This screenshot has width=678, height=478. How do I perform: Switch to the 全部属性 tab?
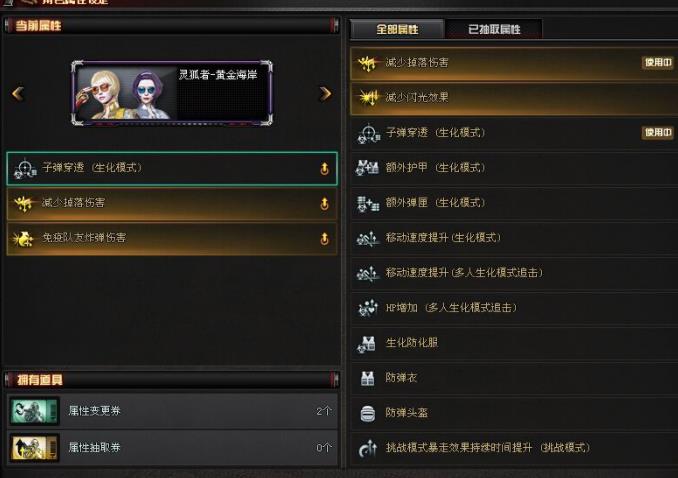[x=397, y=29]
